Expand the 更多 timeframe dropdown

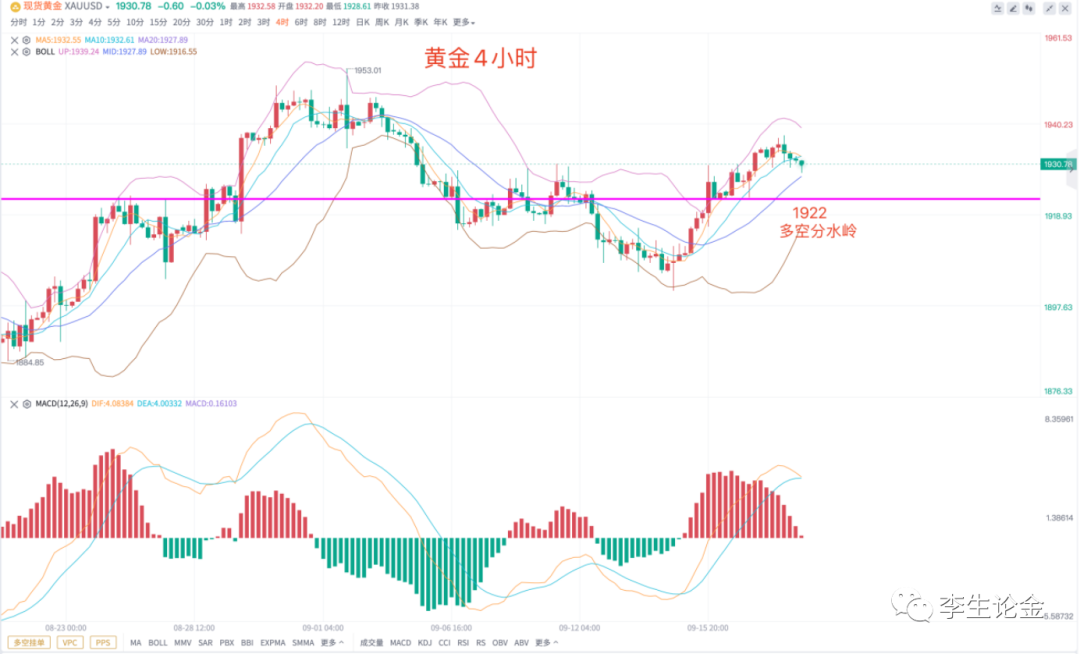click(464, 22)
